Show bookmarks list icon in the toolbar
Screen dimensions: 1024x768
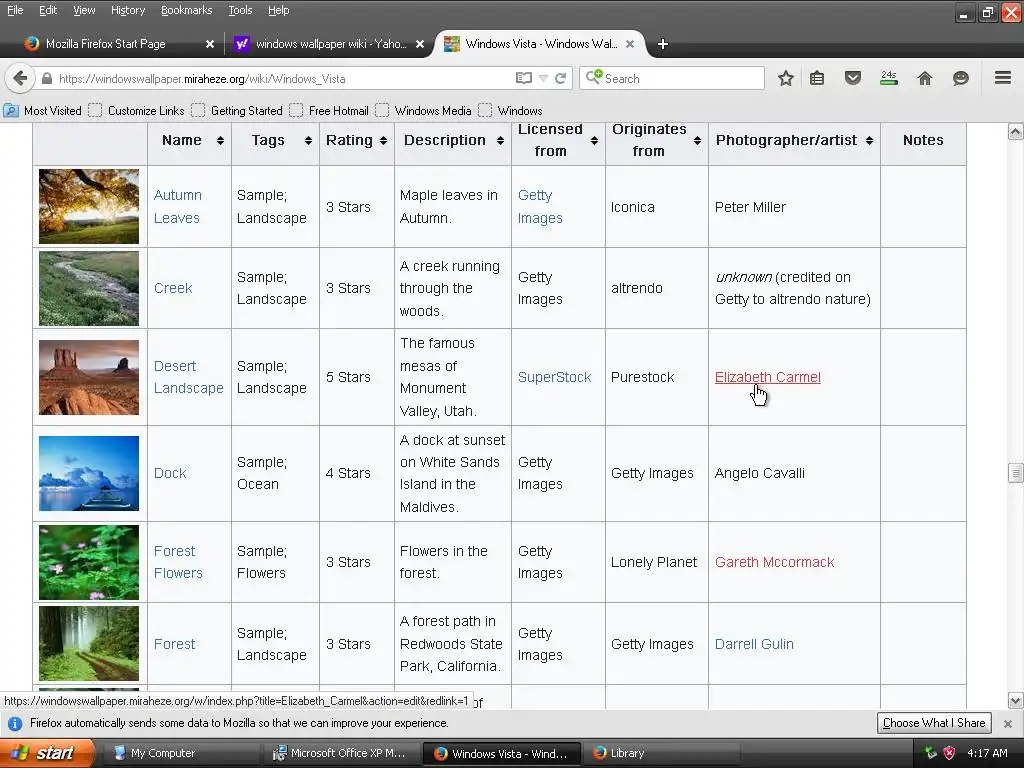[x=817, y=78]
